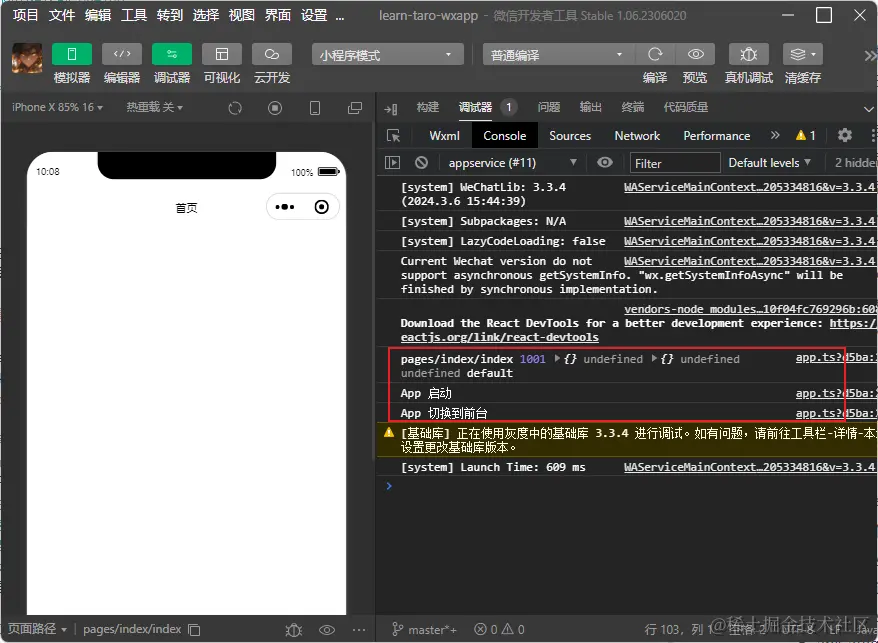This screenshot has height=643, width=878.
Task: Switch to the Performance devtools tab
Action: (x=717, y=136)
